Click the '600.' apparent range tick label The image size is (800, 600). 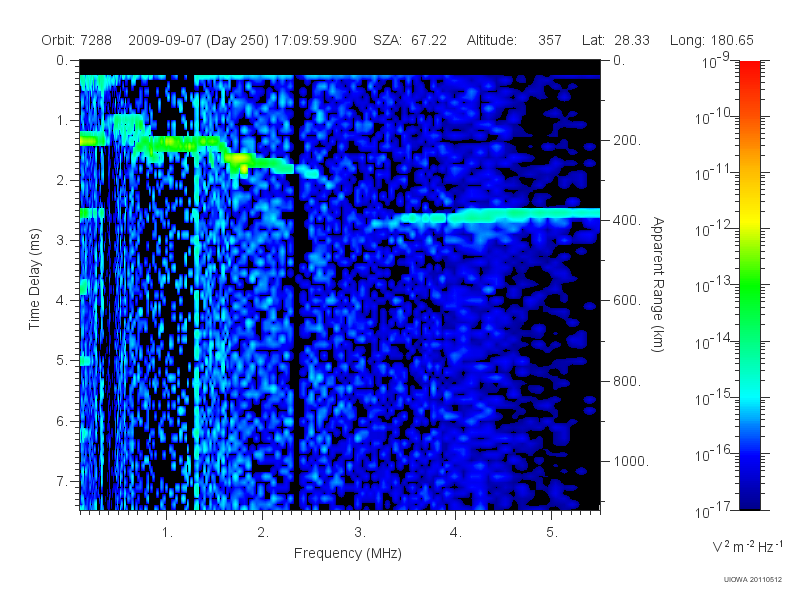click(627, 301)
